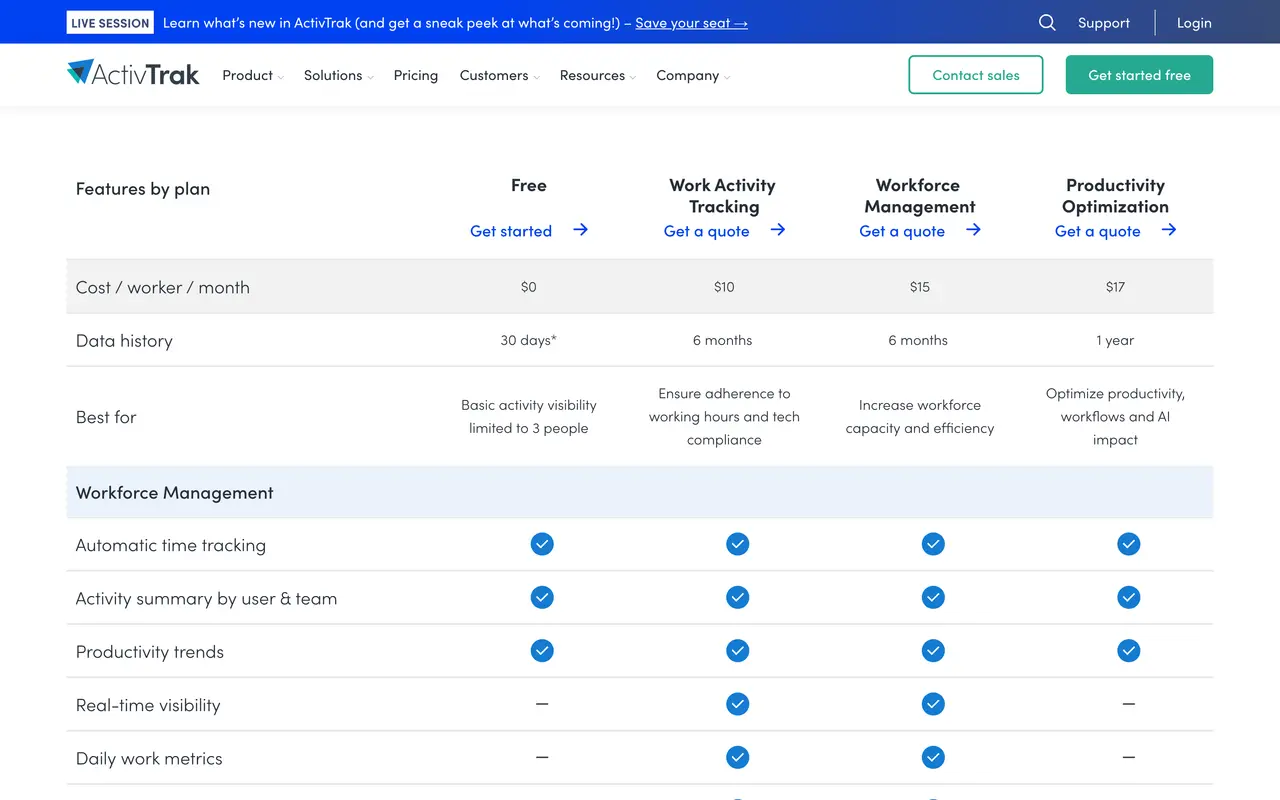
Task: Click Get started under Free plan
Action: pyautogui.click(x=511, y=231)
